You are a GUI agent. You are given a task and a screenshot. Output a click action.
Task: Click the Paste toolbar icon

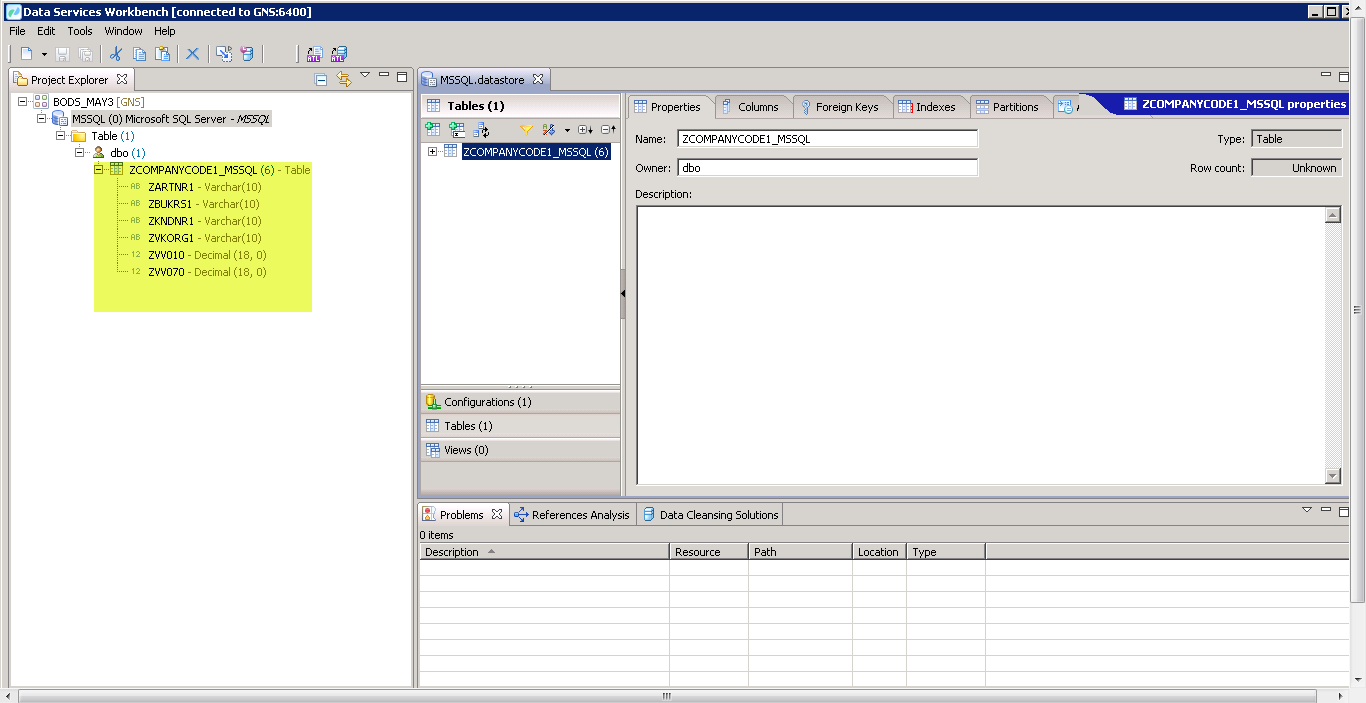(162, 53)
